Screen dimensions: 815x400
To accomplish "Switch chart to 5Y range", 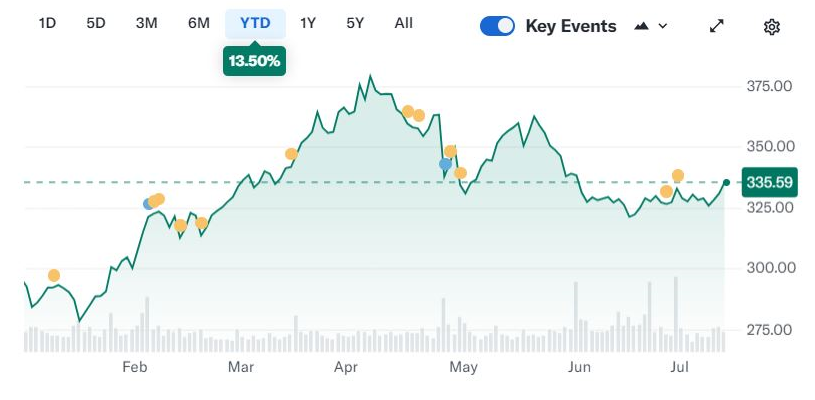I will point(355,23).
